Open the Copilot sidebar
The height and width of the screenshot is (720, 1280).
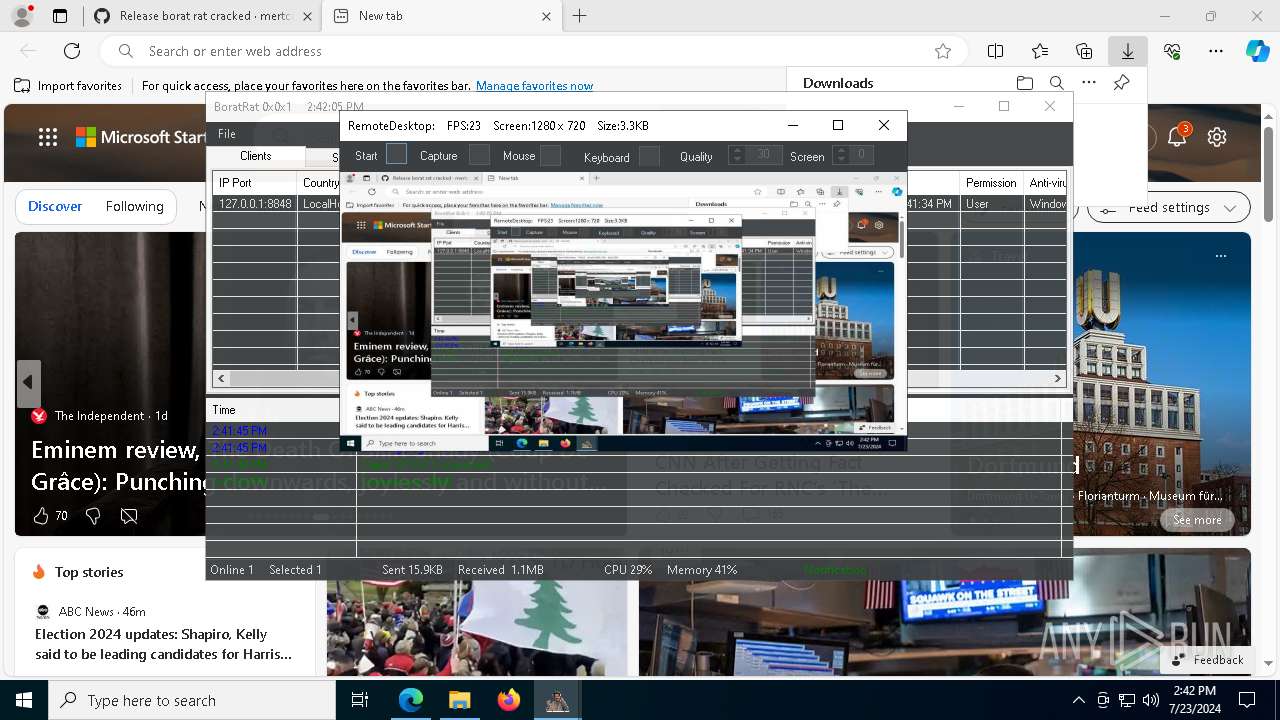pyautogui.click(x=1257, y=51)
